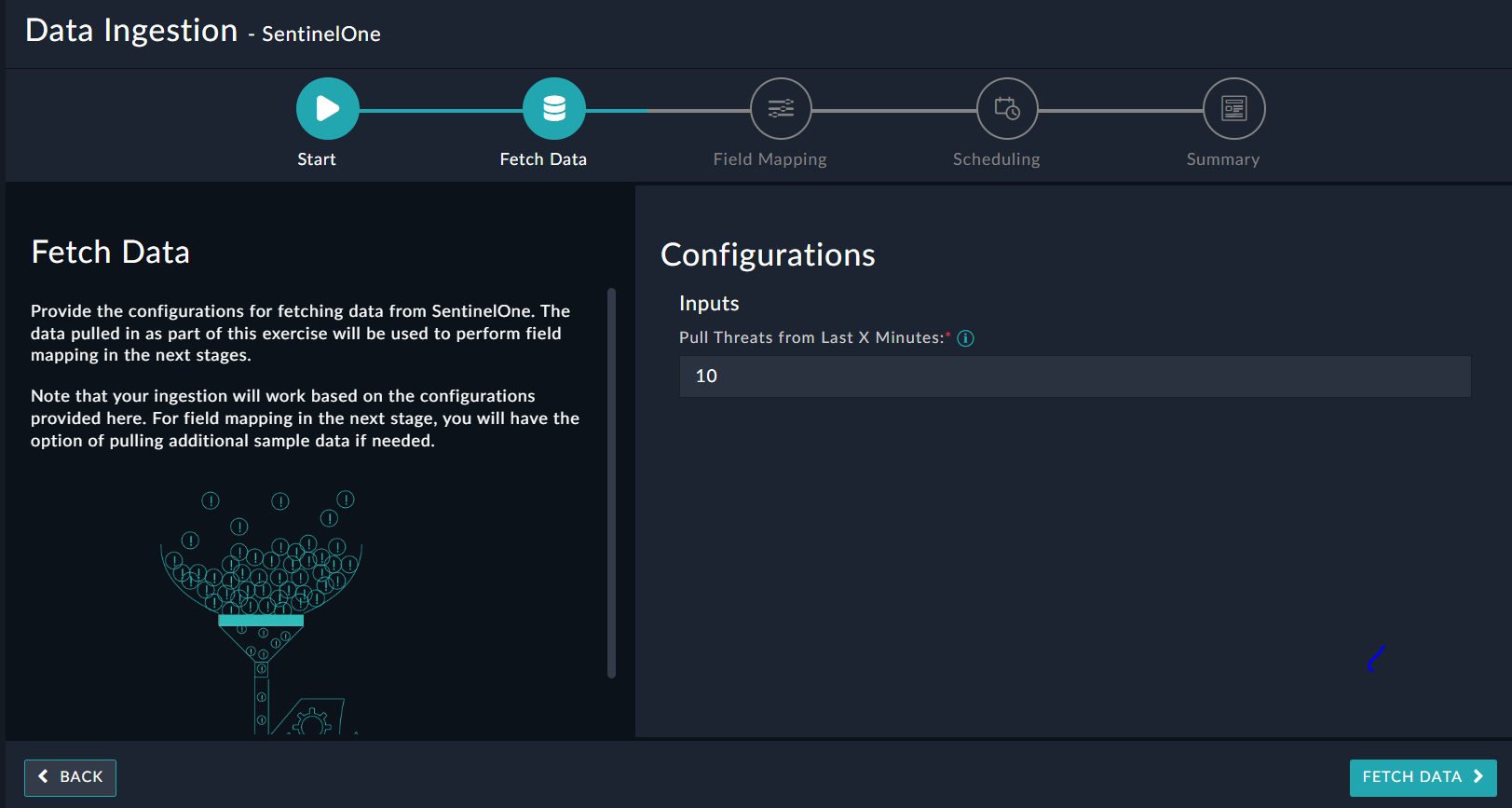
Task: Click the funnel illustration graphic
Action: (262, 606)
